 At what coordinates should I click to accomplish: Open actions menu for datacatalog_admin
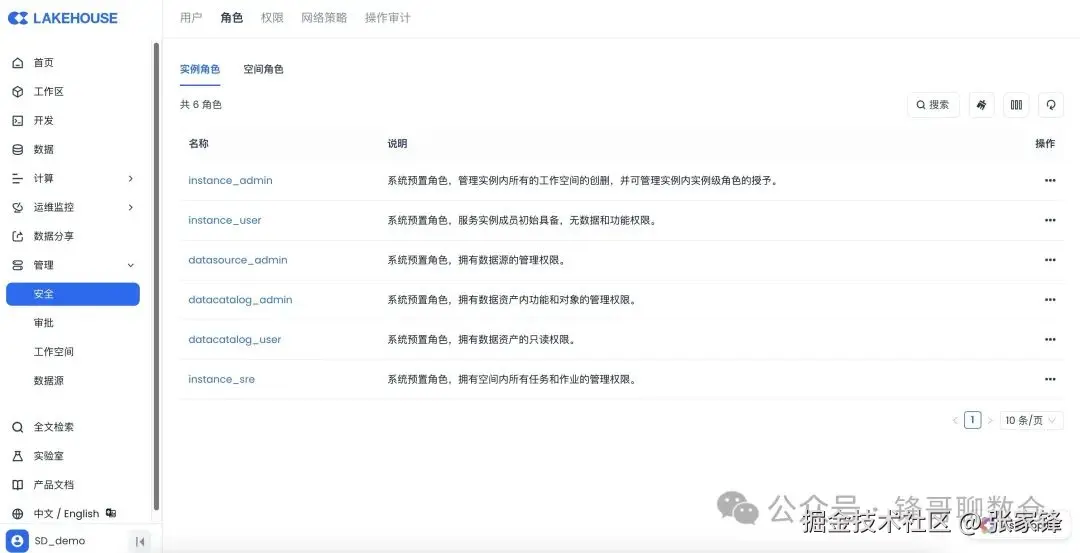point(1050,300)
